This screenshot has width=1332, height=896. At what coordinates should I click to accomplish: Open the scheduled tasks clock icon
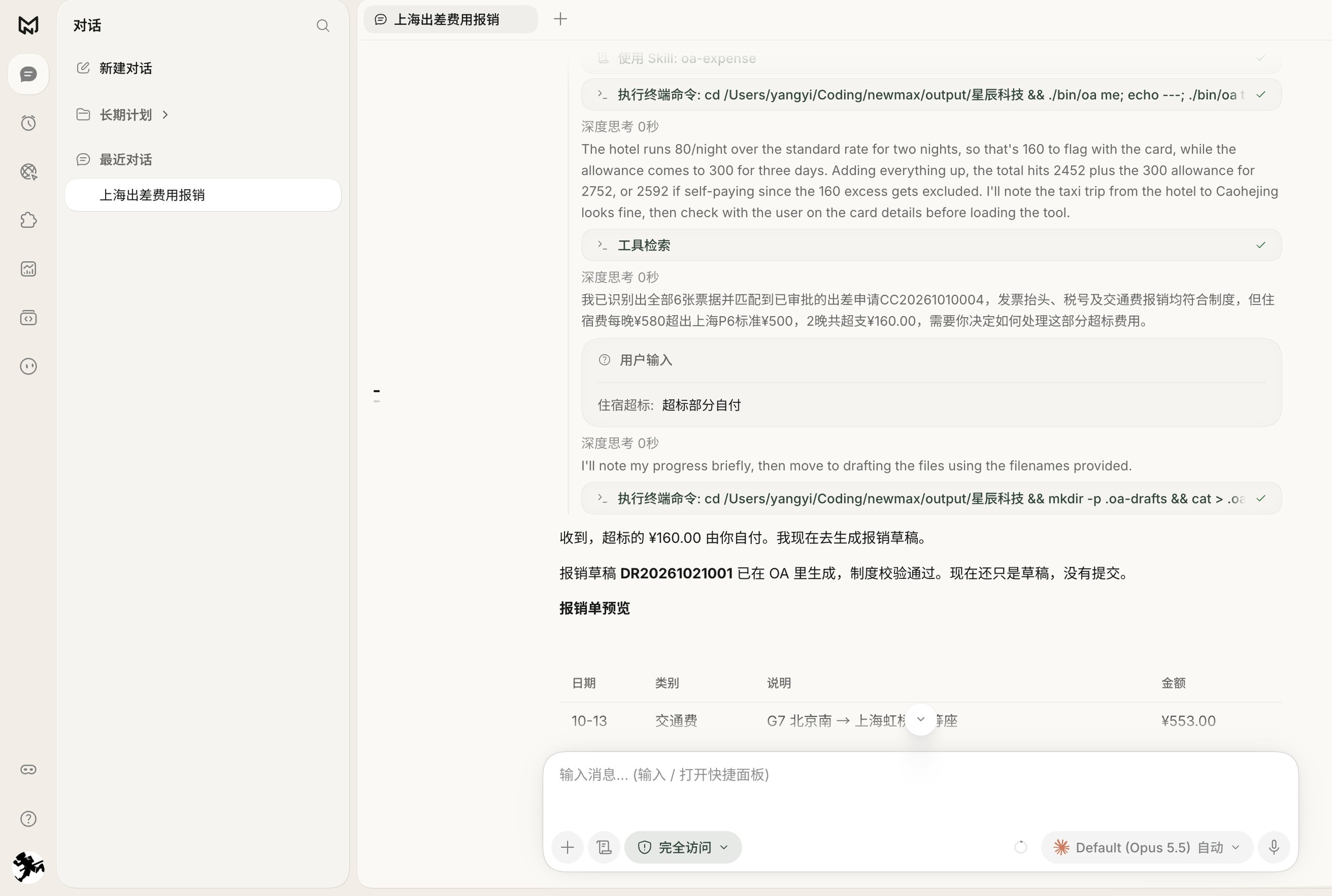28,123
